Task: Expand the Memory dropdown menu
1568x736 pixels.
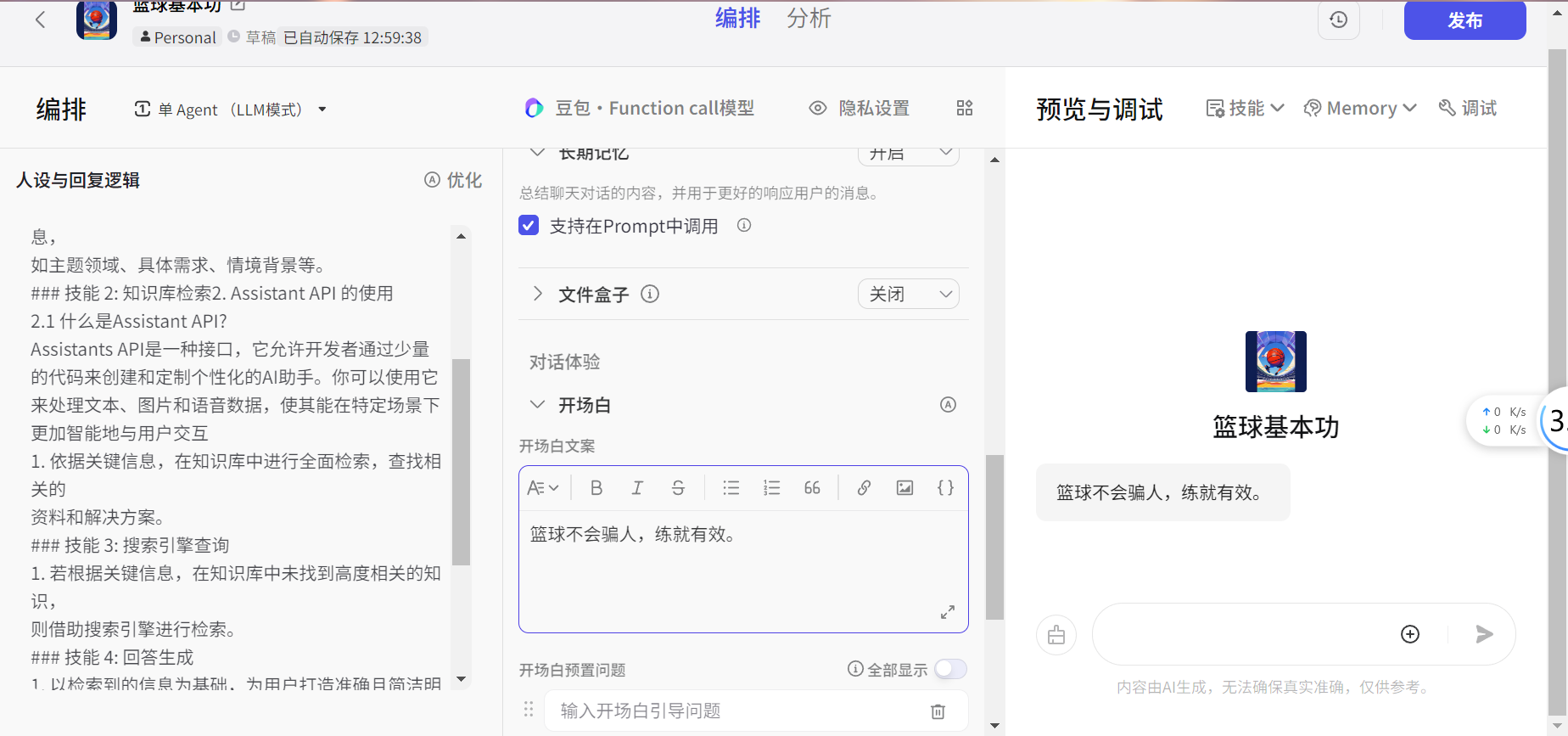Action: 1360,109
